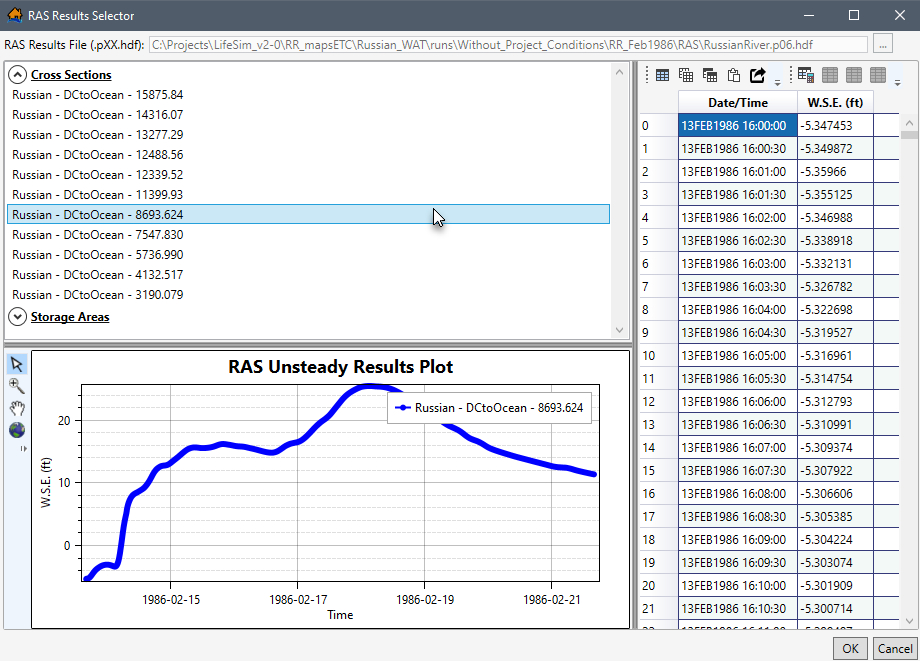Cancel the RAS Results Selector dialog
920x661 pixels.
(894, 648)
